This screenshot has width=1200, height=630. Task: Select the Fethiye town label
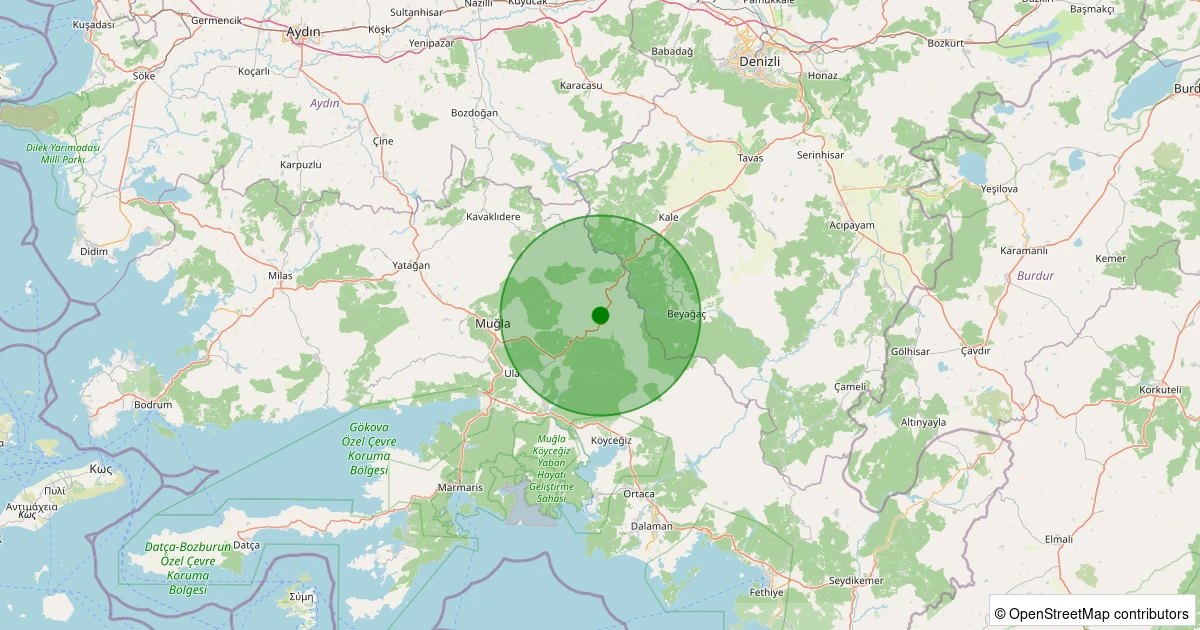765,592
